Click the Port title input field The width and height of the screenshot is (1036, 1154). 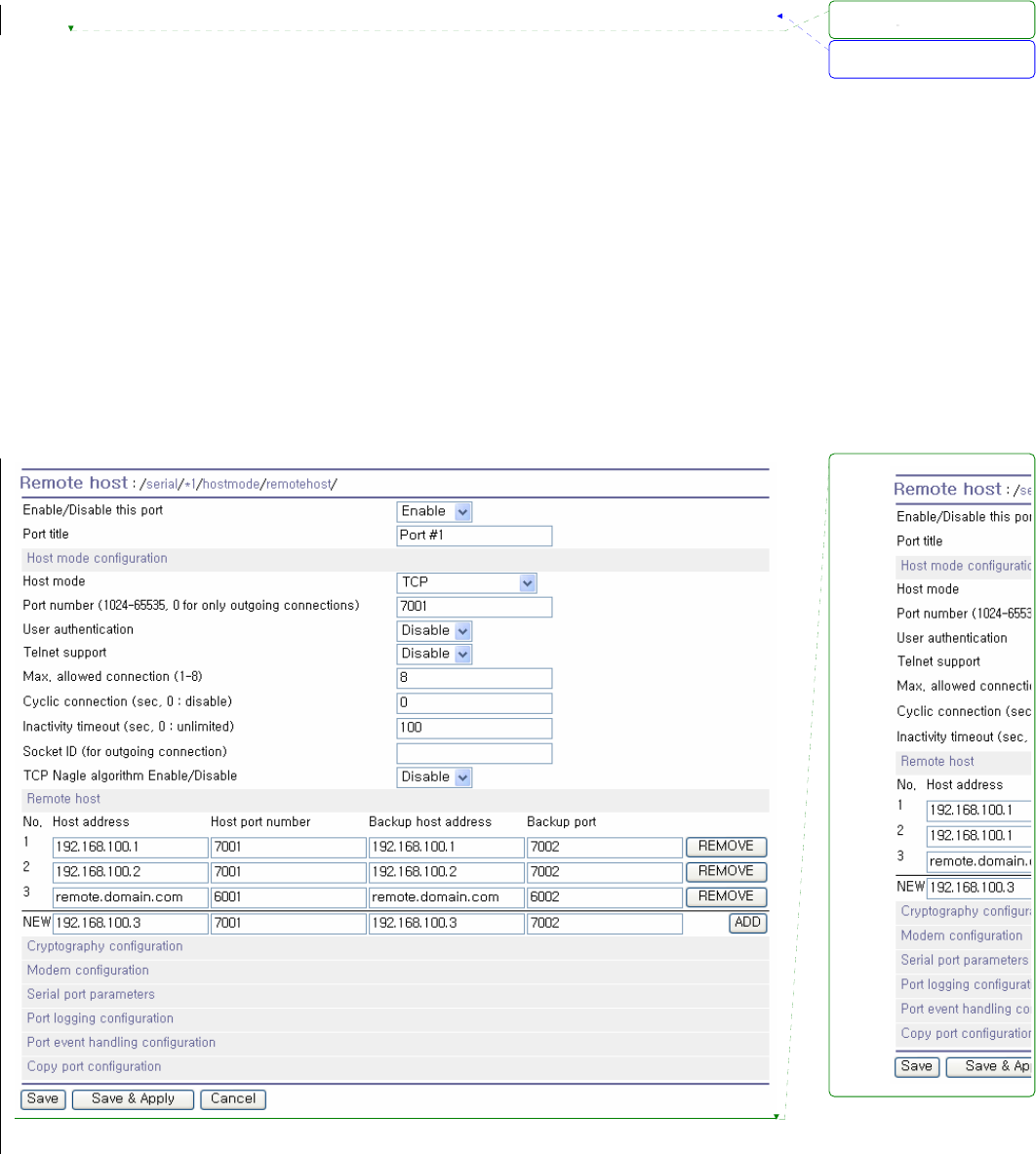474,536
